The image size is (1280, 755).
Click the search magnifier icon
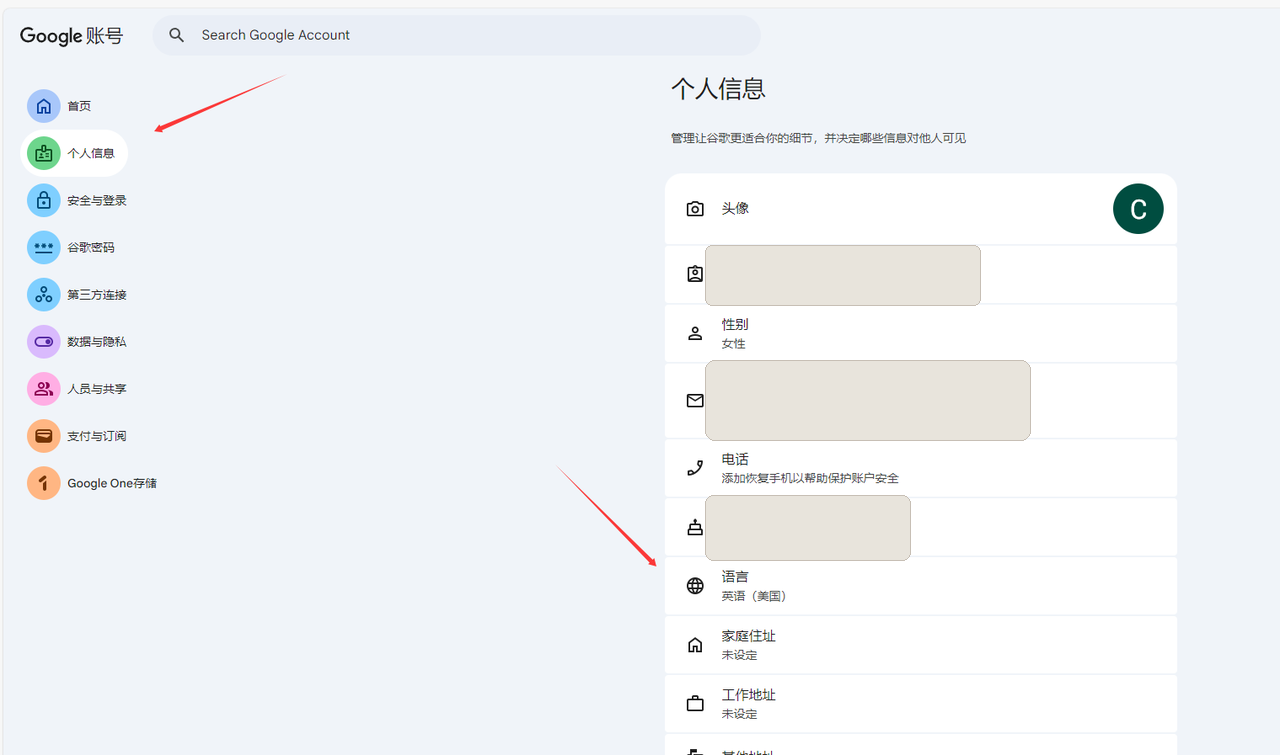177,35
